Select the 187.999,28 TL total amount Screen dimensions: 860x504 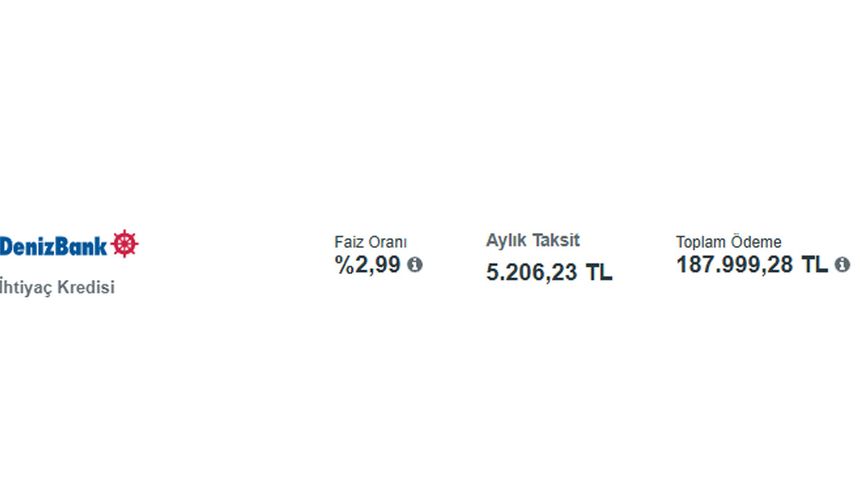tap(751, 265)
